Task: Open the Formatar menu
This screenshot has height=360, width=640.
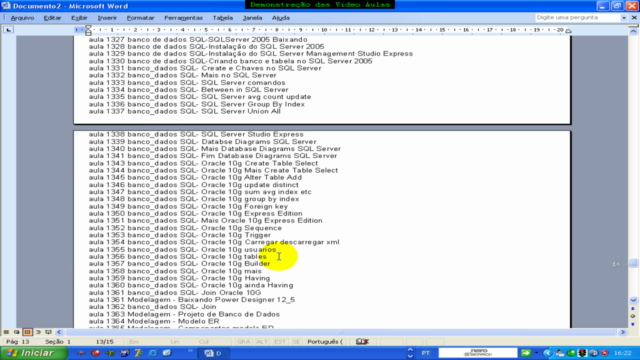Action: coord(140,18)
